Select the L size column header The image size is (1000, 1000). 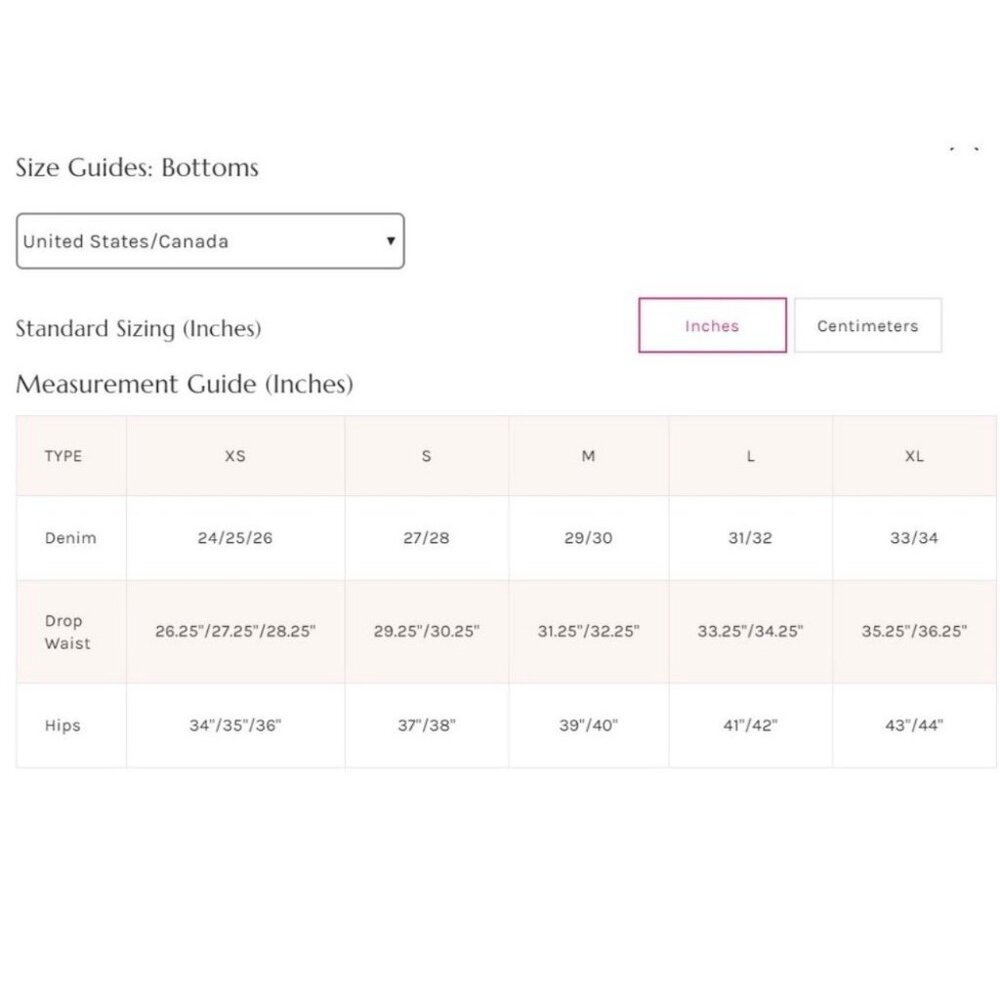(750, 456)
